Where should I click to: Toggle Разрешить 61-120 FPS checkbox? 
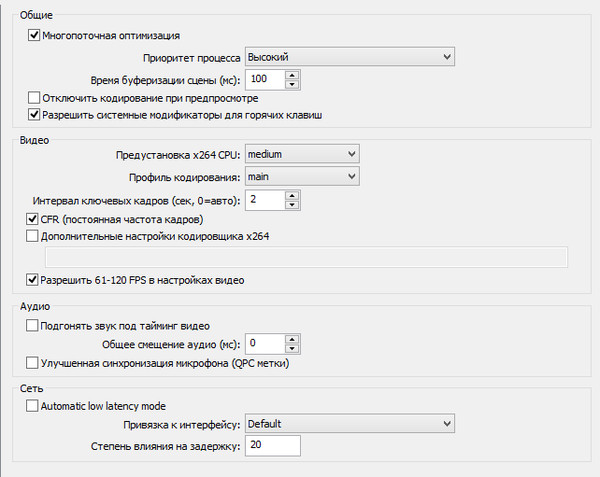click(x=32, y=280)
